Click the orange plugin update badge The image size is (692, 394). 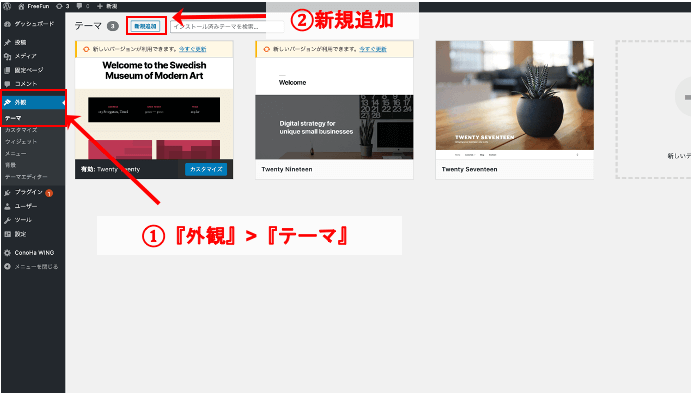(49, 193)
